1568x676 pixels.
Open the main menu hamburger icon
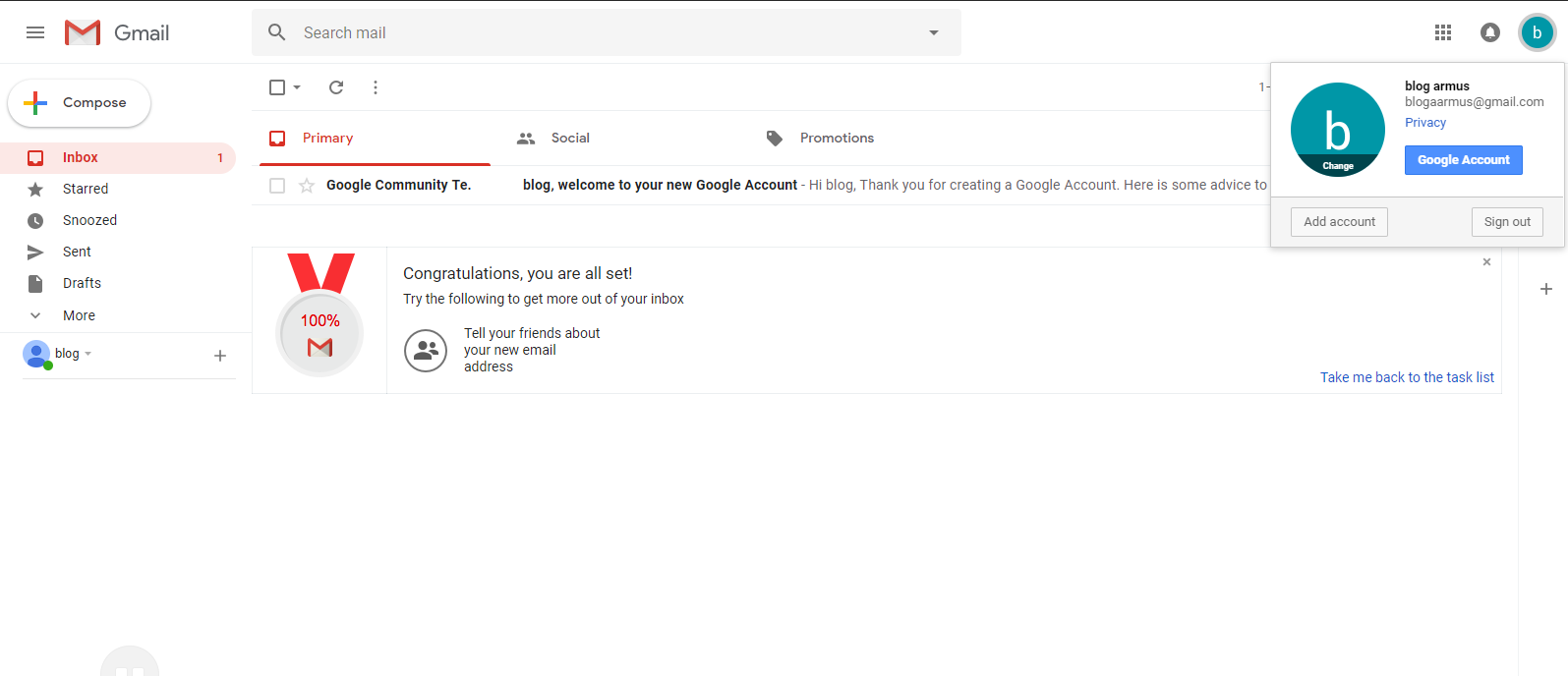pos(35,32)
